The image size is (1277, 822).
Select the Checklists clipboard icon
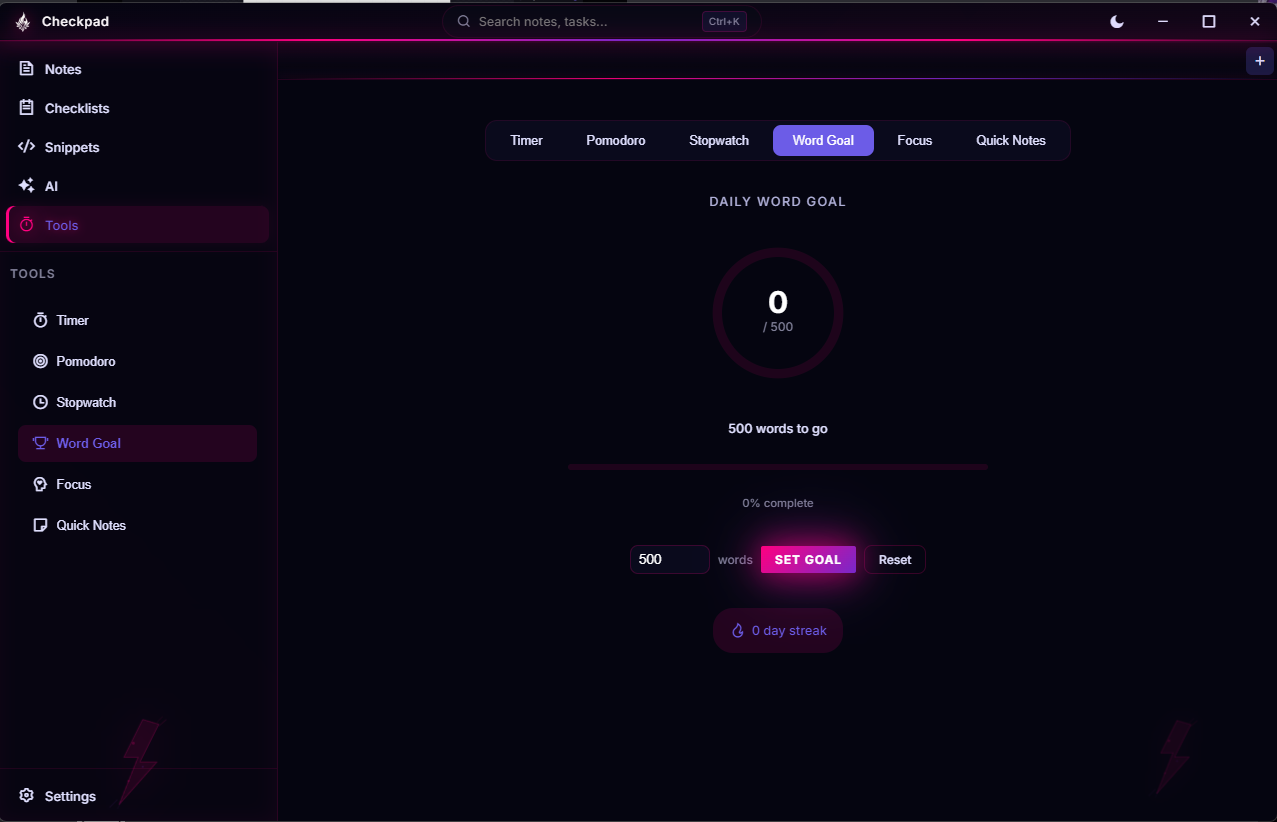click(x=25, y=108)
